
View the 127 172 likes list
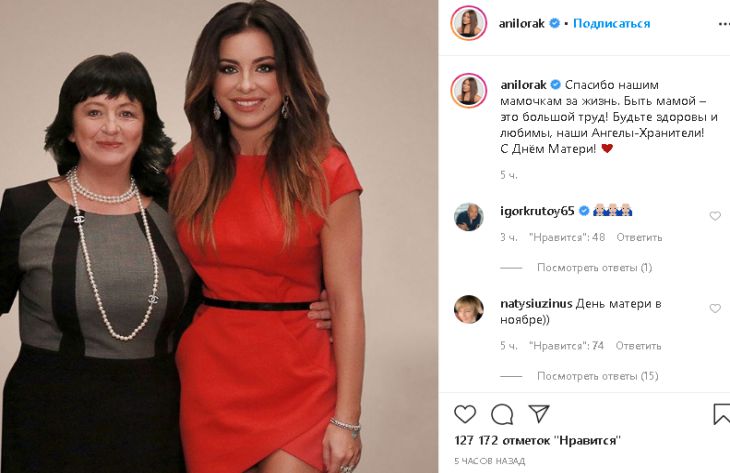pos(538,440)
